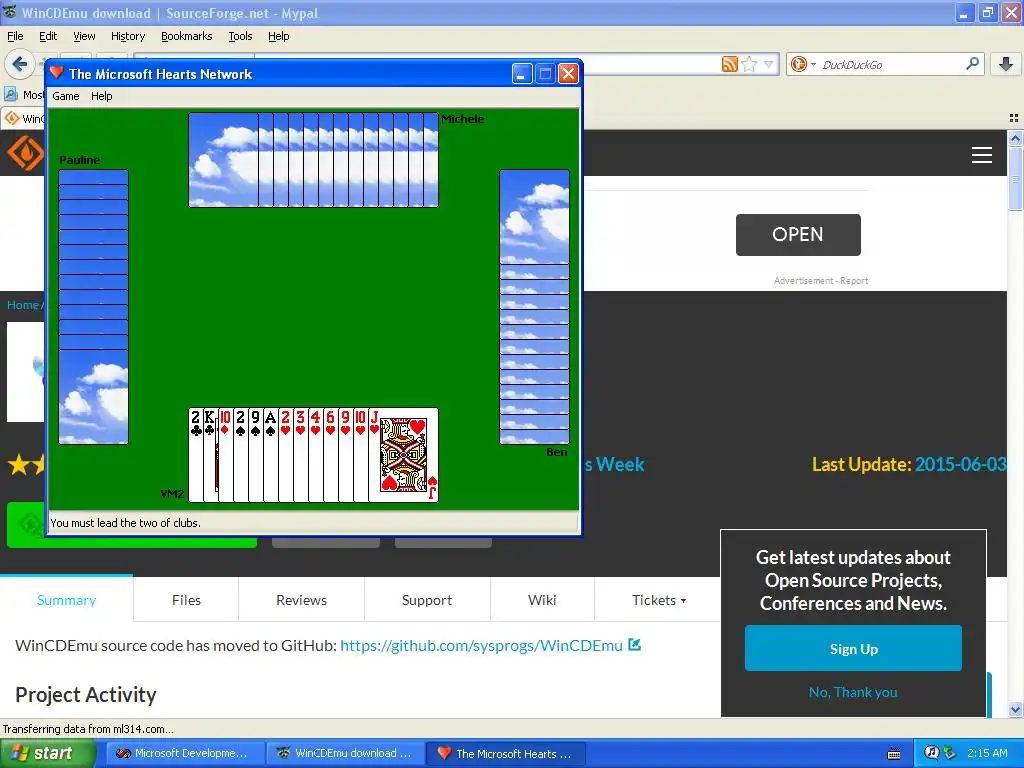Open Tools menu in Mypal browser
This screenshot has height=768, width=1024.
[240, 36]
